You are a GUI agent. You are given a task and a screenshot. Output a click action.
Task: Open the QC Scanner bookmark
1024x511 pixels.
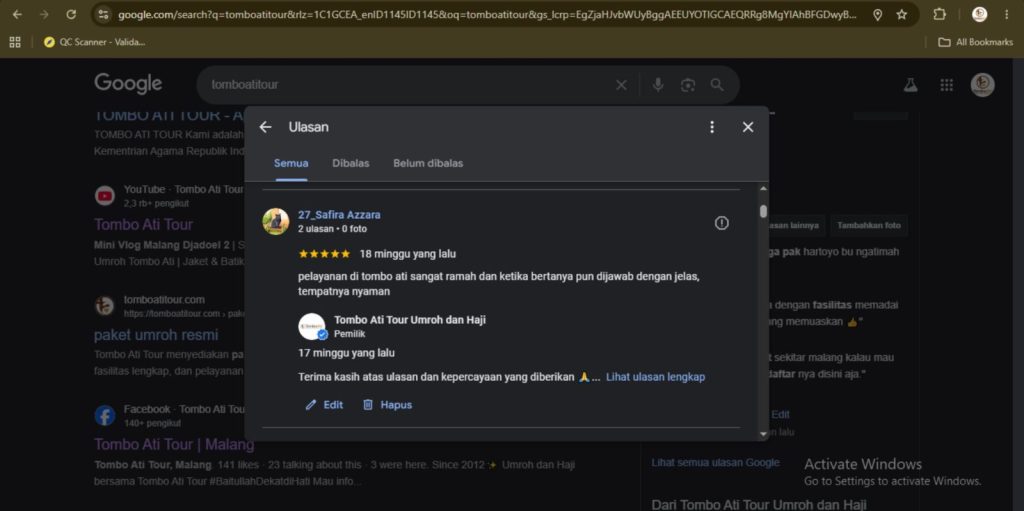click(x=94, y=42)
